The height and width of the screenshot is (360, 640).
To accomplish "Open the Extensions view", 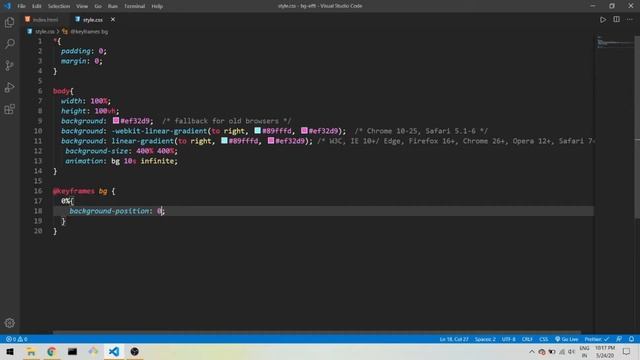I will (9, 109).
